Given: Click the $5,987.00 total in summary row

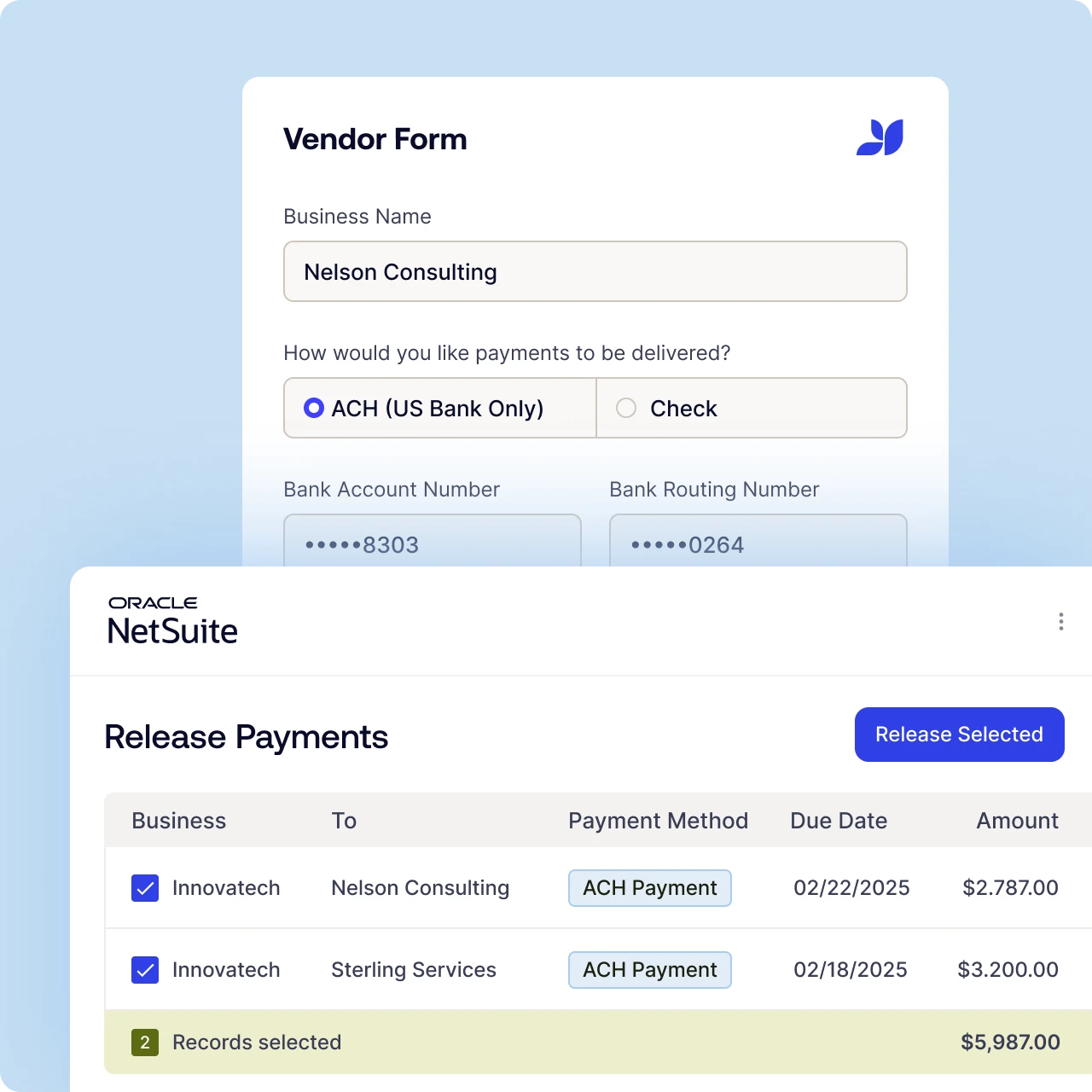Looking at the screenshot, I should 1010,1042.
